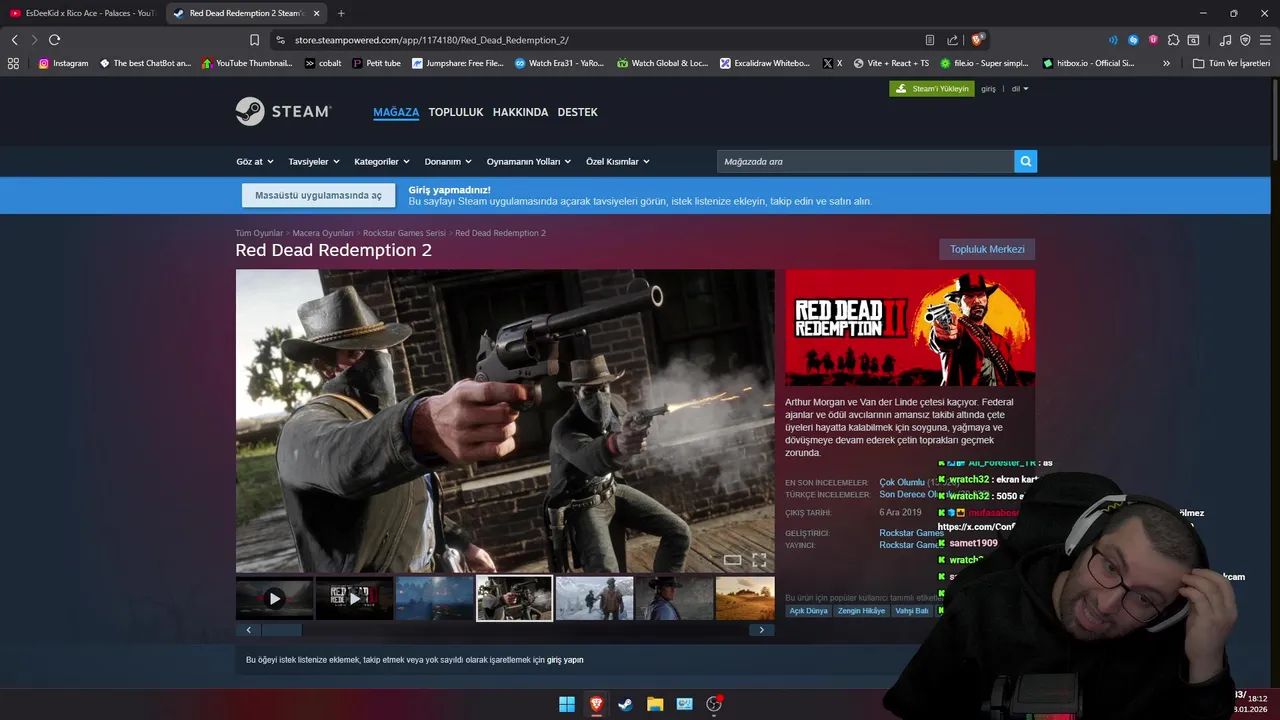Screen dimensions: 1280x720
Task: Click the Zengin Hikâye tag
Action: pyautogui.click(x=861, y=611)
